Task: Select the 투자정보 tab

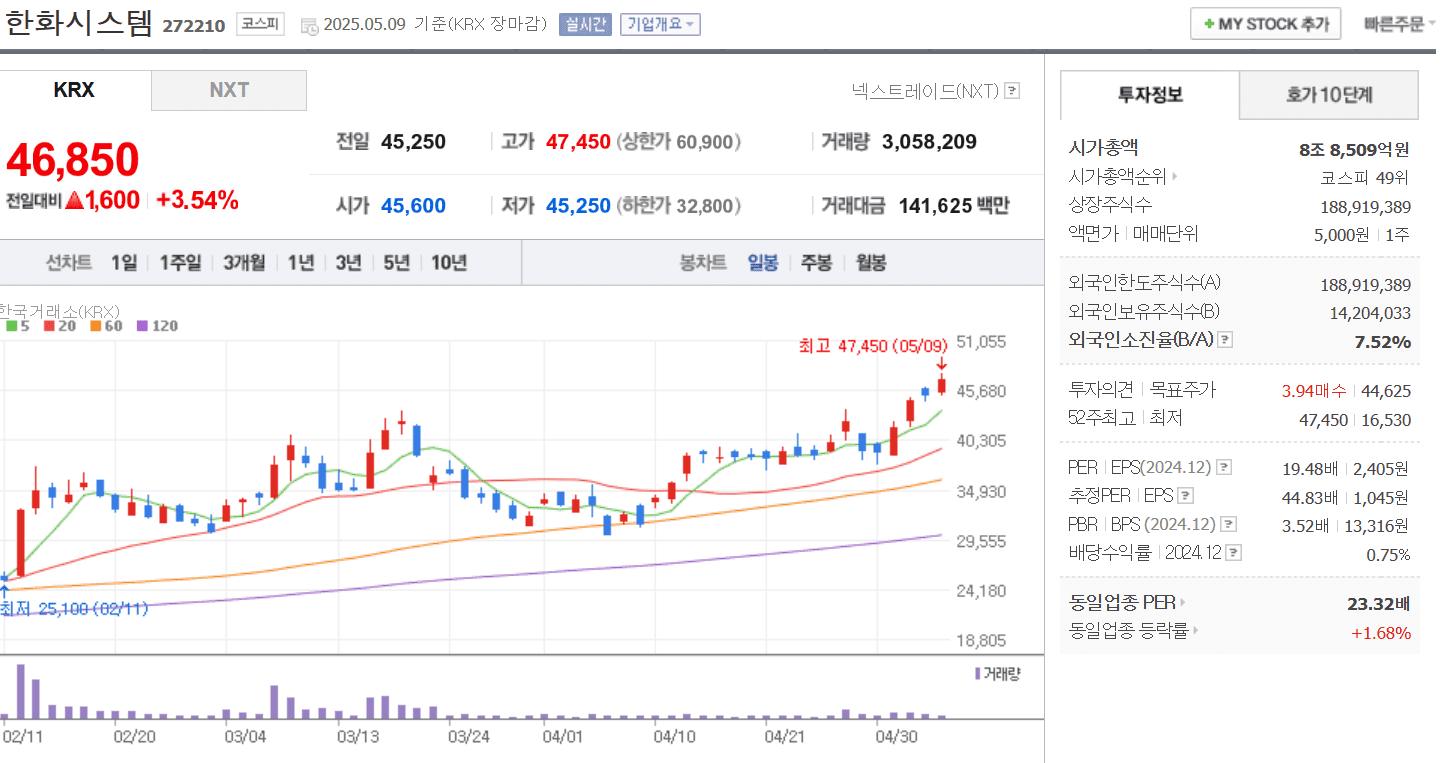Action: pyautogui.click(x=1150, y=95)
